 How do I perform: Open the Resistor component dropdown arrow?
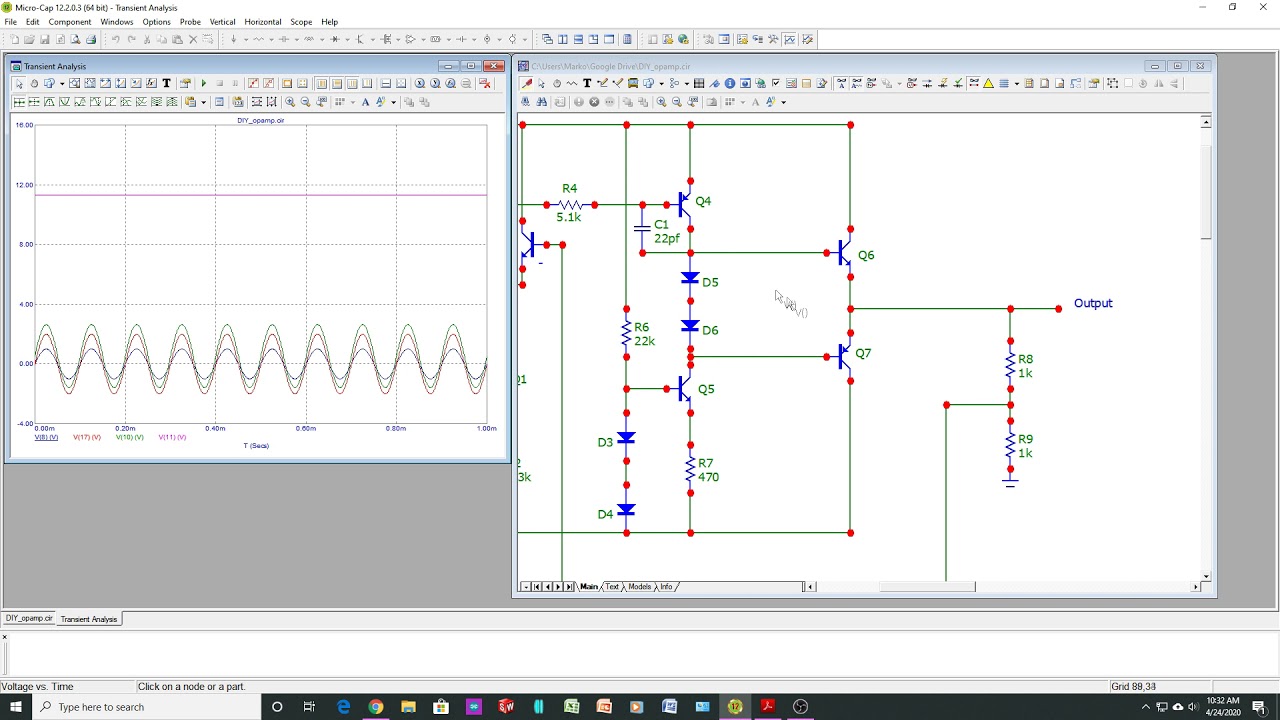point(271,39)
